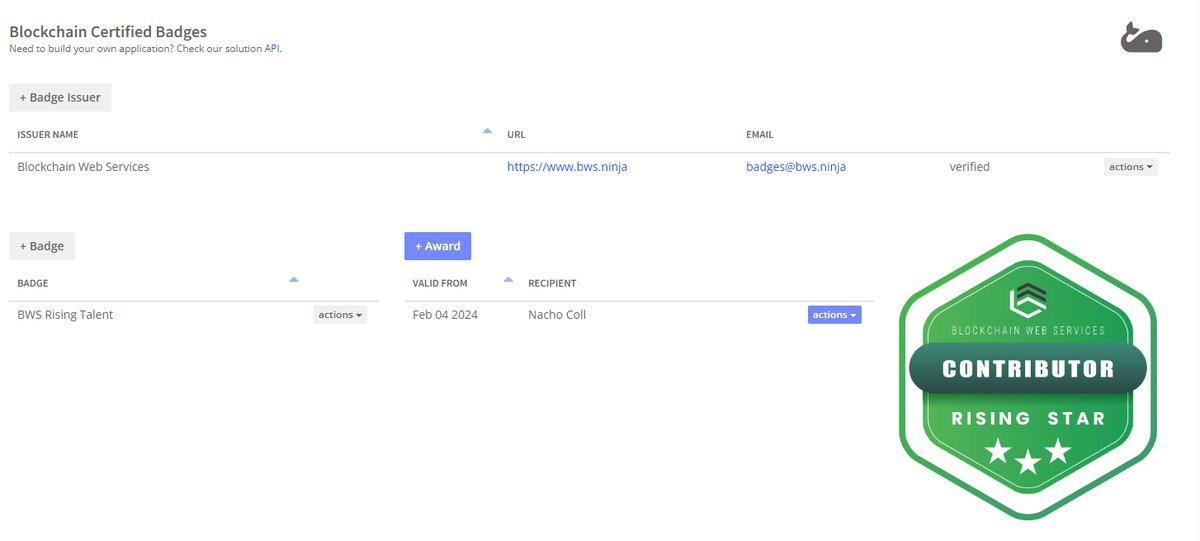Click sort arrow beside VALID FROM column
The width and height of the screenshot is (1200, 541).
pos(508,280)
